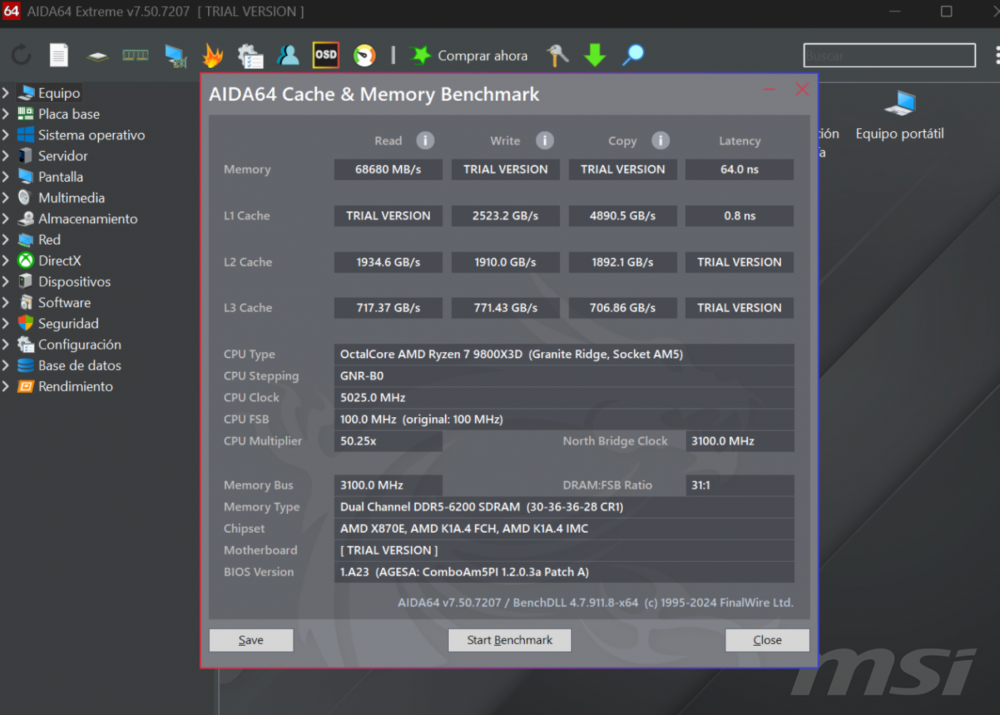
Task: Click the green download arrow icon
Action: tap(595, 56)
